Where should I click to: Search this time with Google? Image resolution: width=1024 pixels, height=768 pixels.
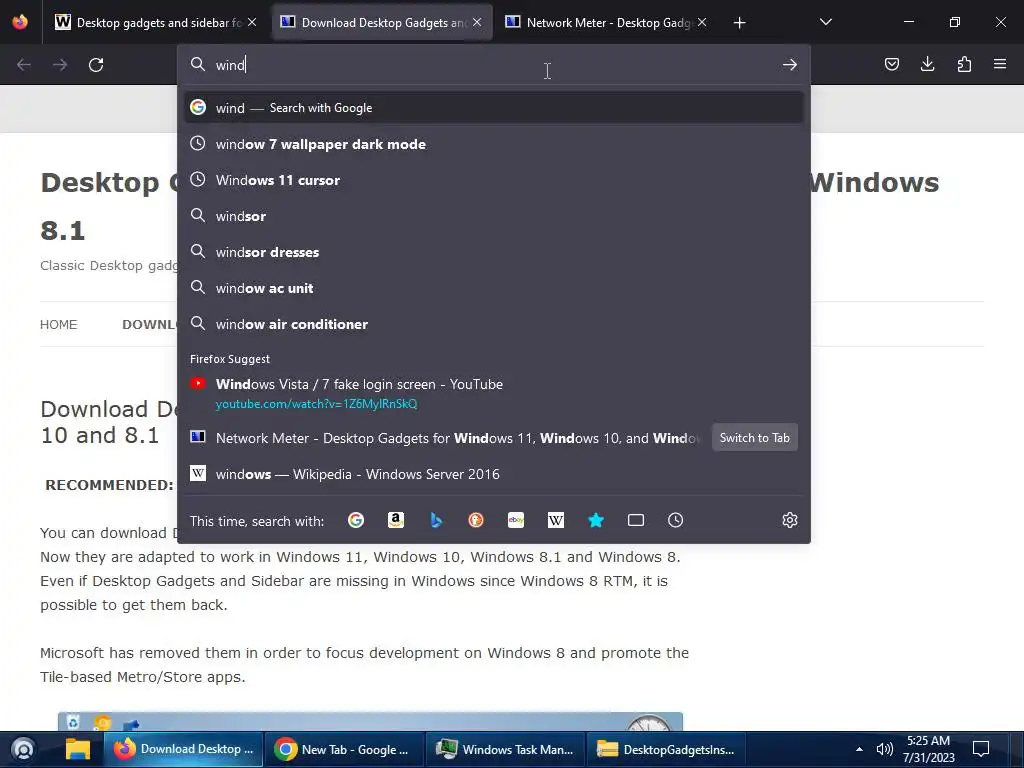(356, 520)
